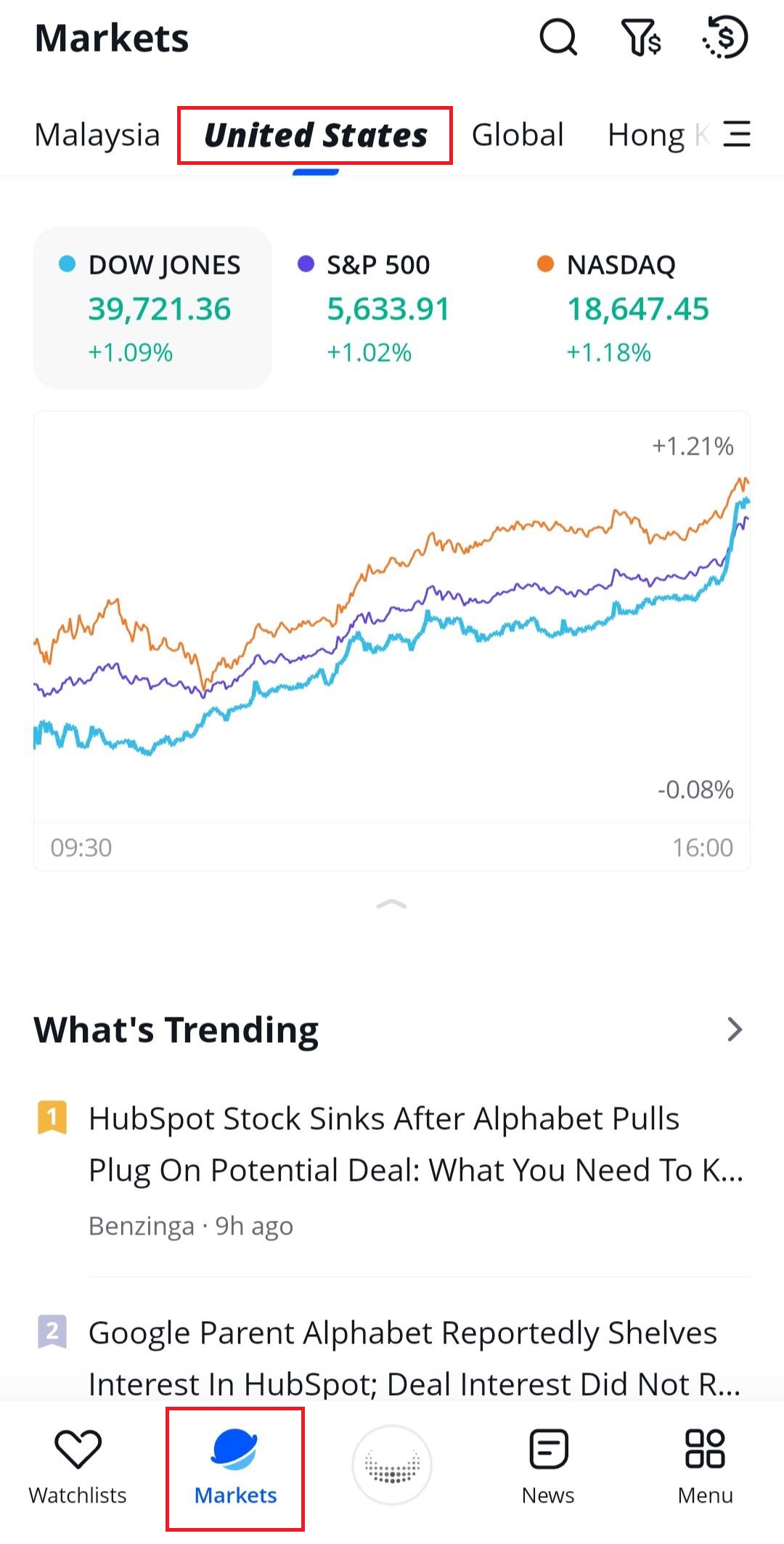Open the search magnifier icon

tap(558, 37)
